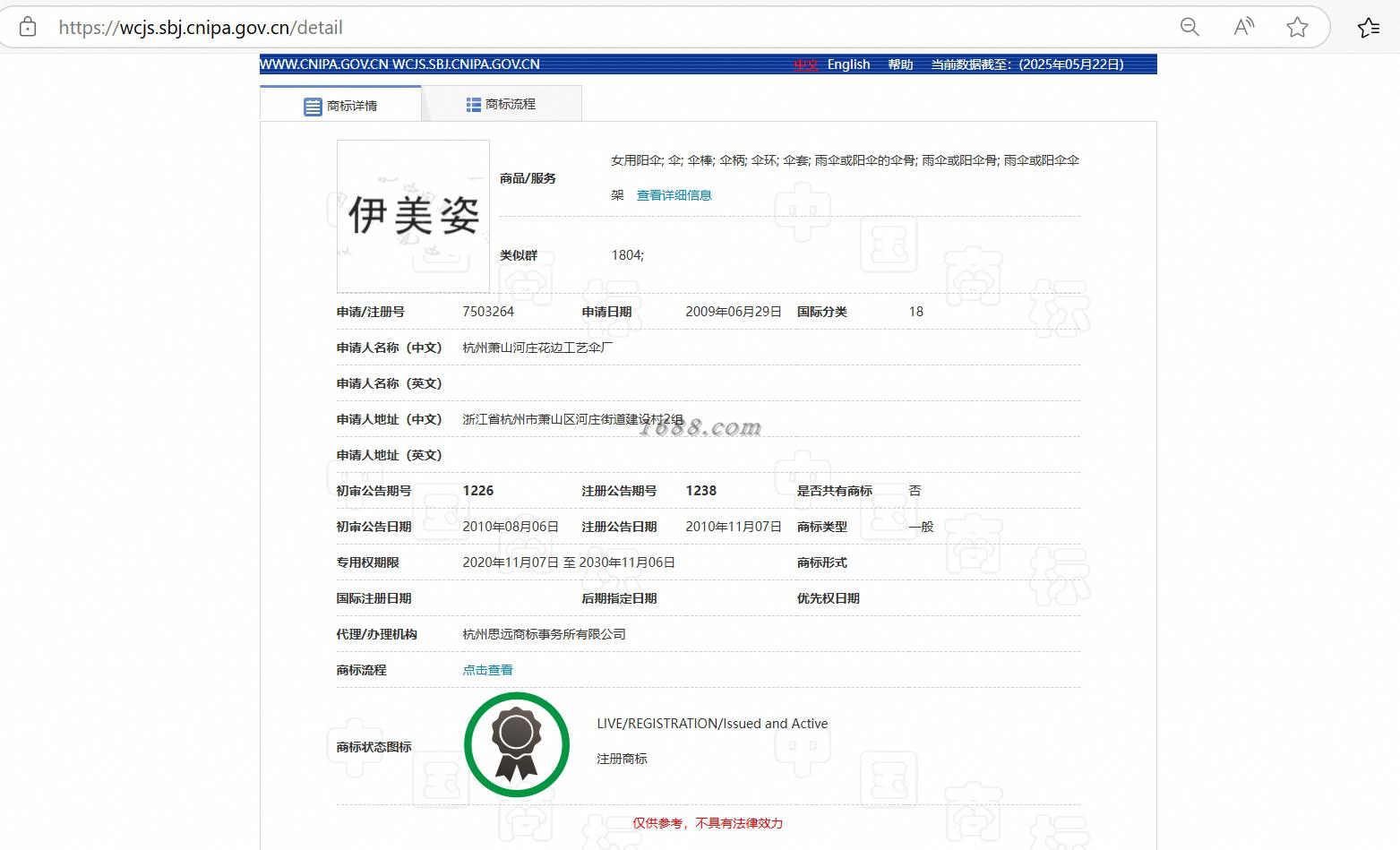Image resolution: width=1400 pixels, height=850 pixels.
Task: Select registration announcement issue 1238
Action: tap(701, 491)
